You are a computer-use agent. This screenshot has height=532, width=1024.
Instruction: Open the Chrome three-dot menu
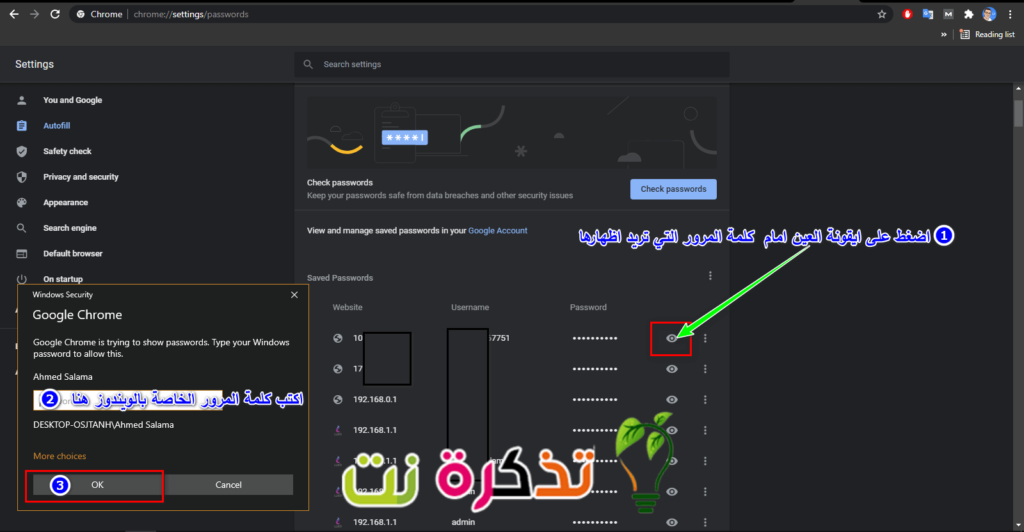1011,14
